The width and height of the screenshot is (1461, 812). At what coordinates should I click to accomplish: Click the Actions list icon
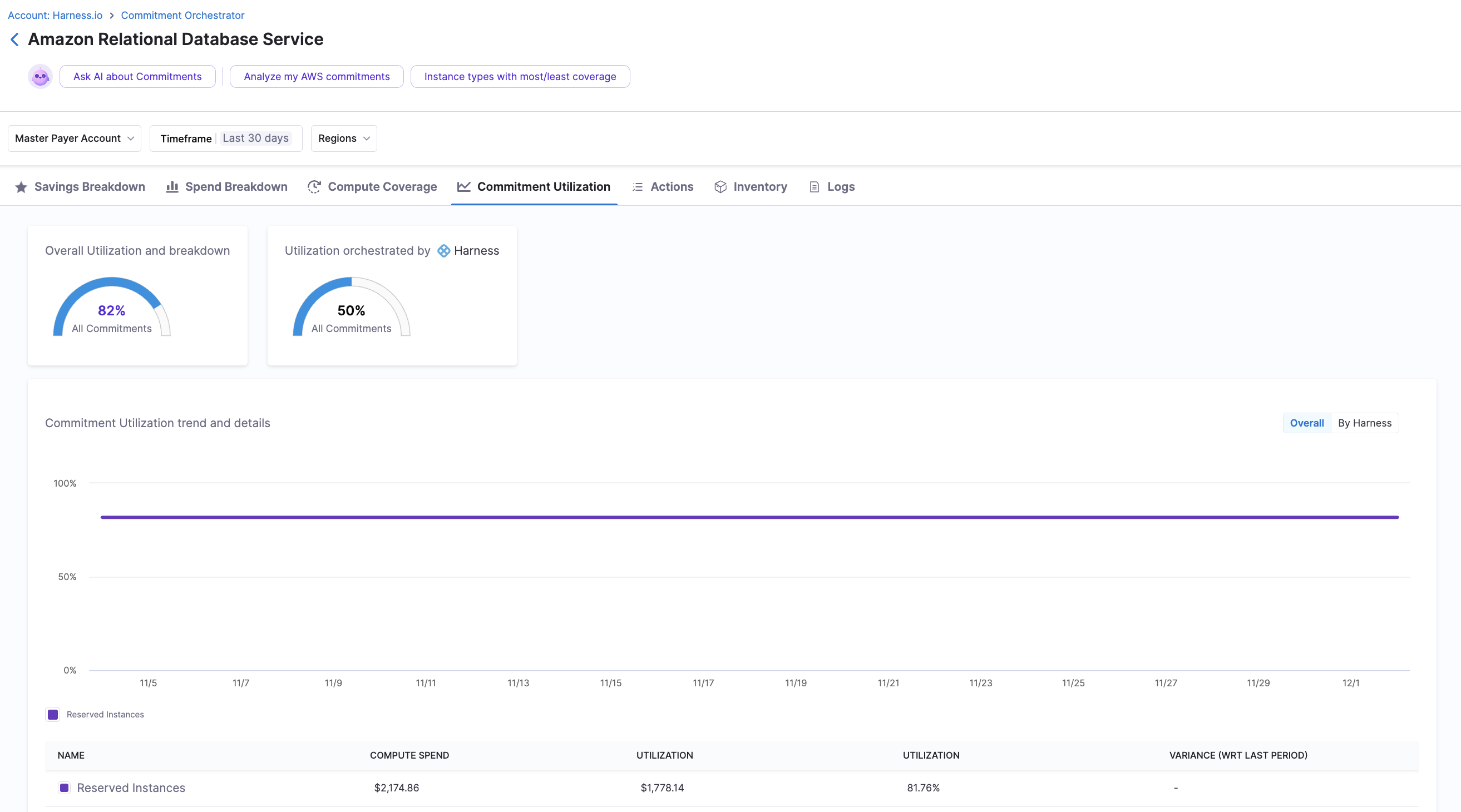pos(638,187)
